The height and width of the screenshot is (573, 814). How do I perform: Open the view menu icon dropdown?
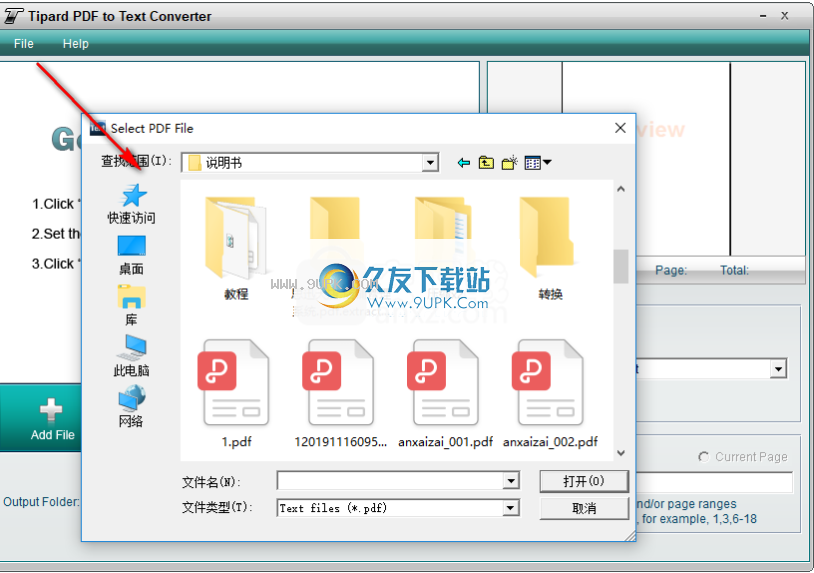click(x=538, y=163)
